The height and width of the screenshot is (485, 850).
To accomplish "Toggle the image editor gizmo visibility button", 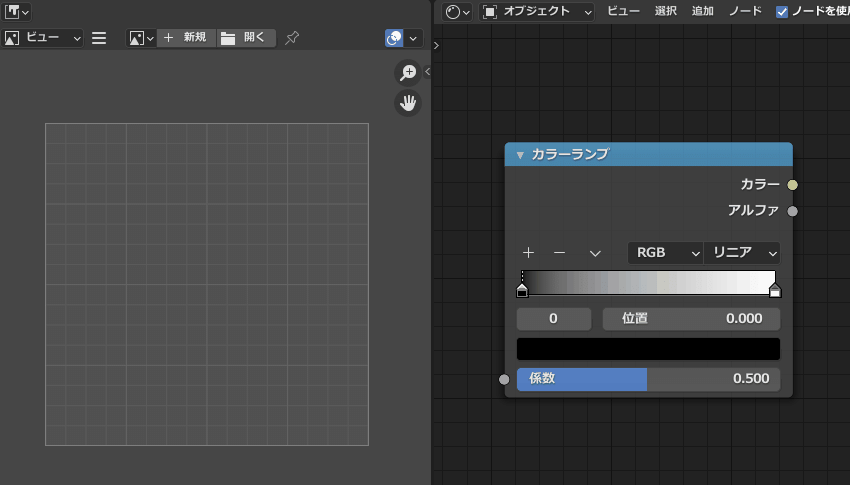I will point(394,38).
